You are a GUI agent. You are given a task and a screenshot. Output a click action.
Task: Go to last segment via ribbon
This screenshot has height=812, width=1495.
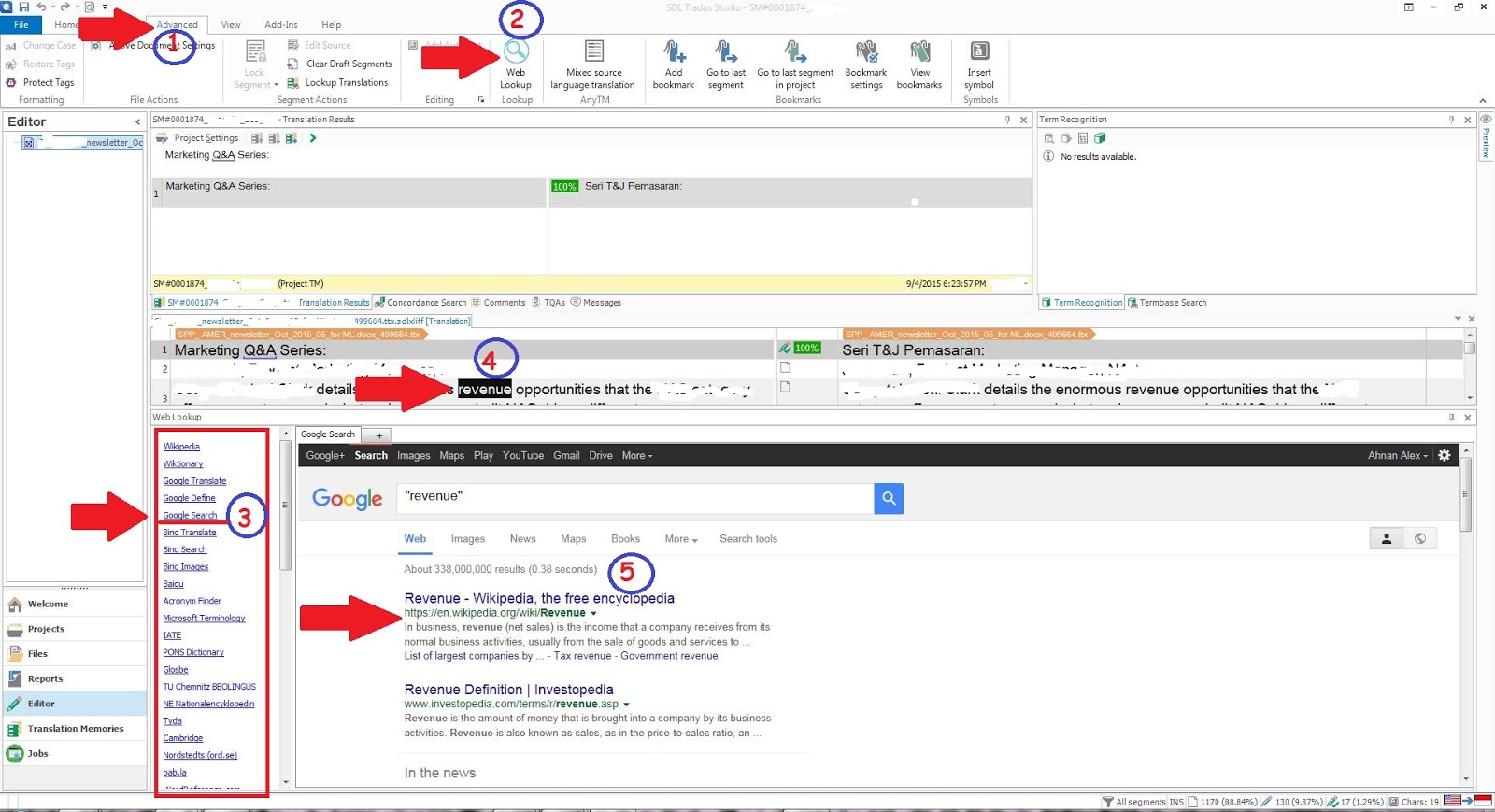pos(726,65)
